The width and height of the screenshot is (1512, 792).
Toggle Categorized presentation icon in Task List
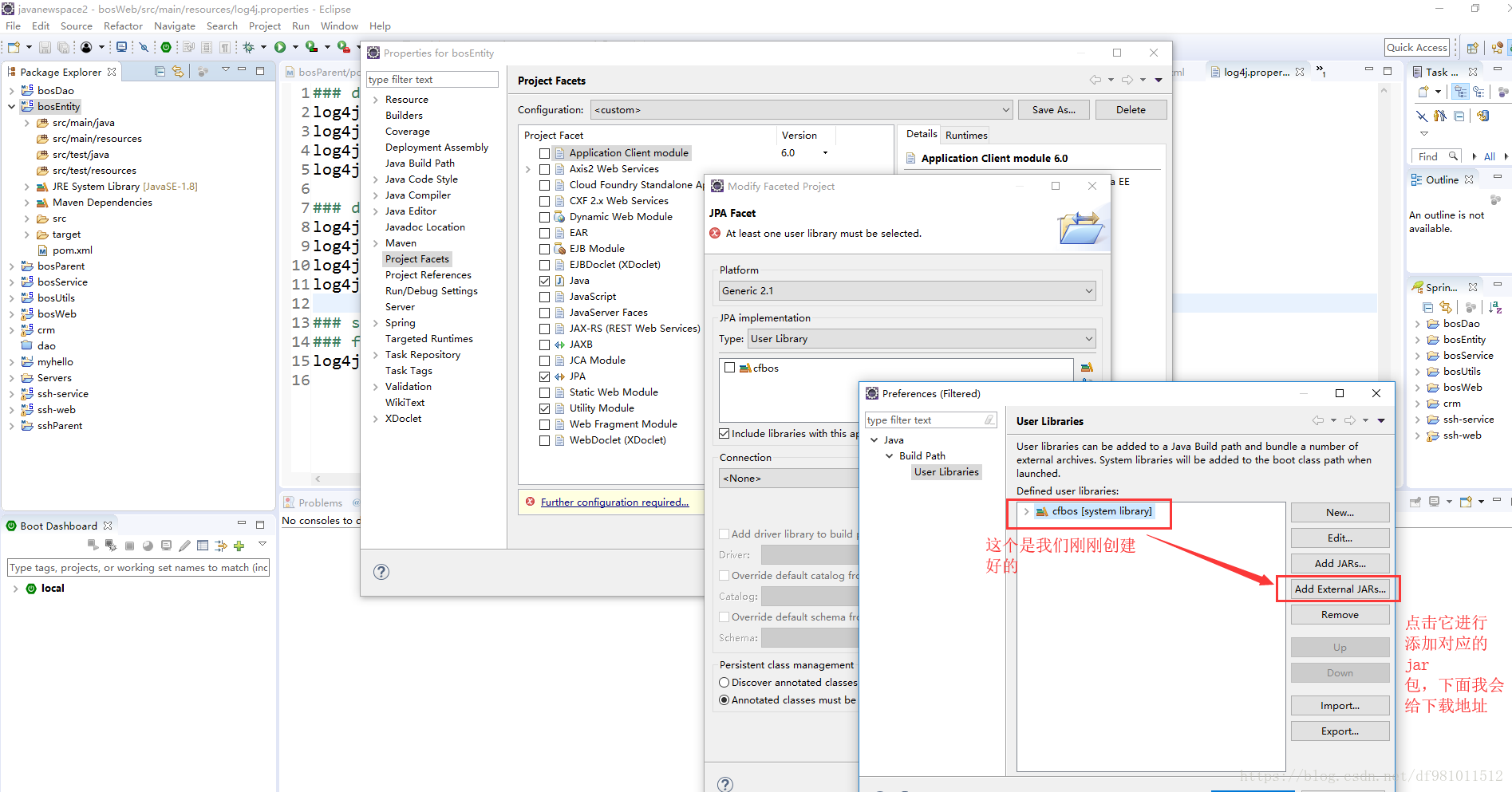(x=1460, y=93)
